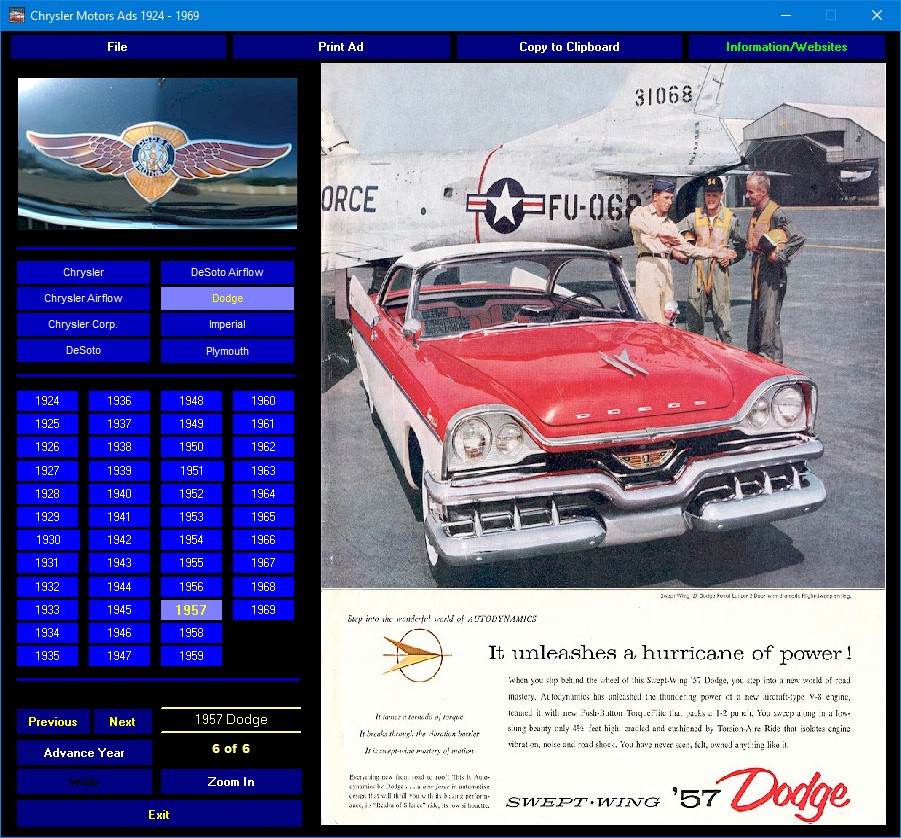Viewport: 901px width, 838px height.
Task: Click the 1956 year button
Action: pos(191,587)
